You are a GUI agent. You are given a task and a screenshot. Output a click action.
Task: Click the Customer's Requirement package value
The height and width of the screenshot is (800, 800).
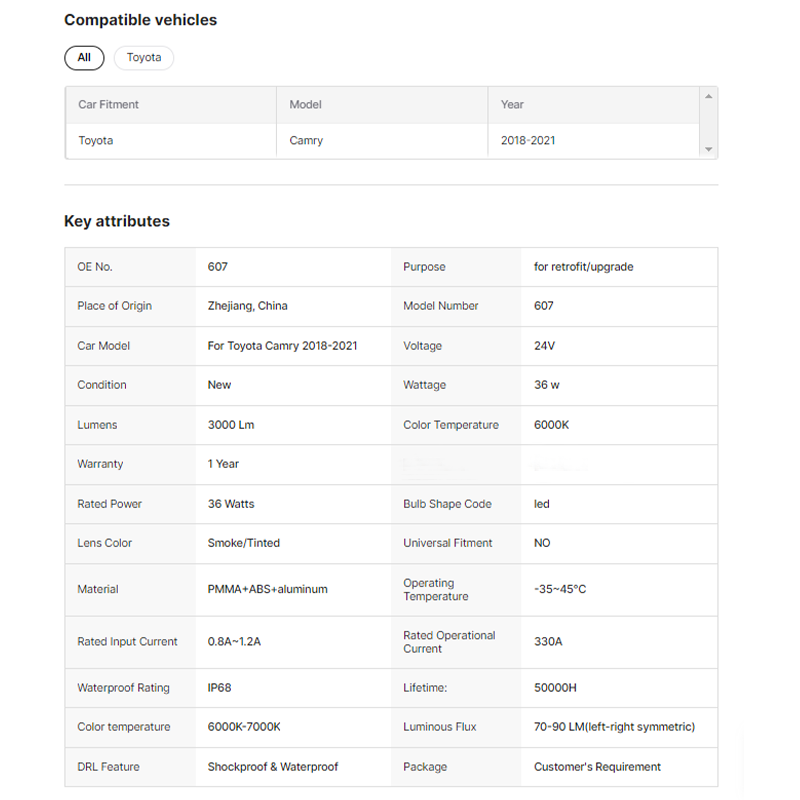click(x=597, y=767)
